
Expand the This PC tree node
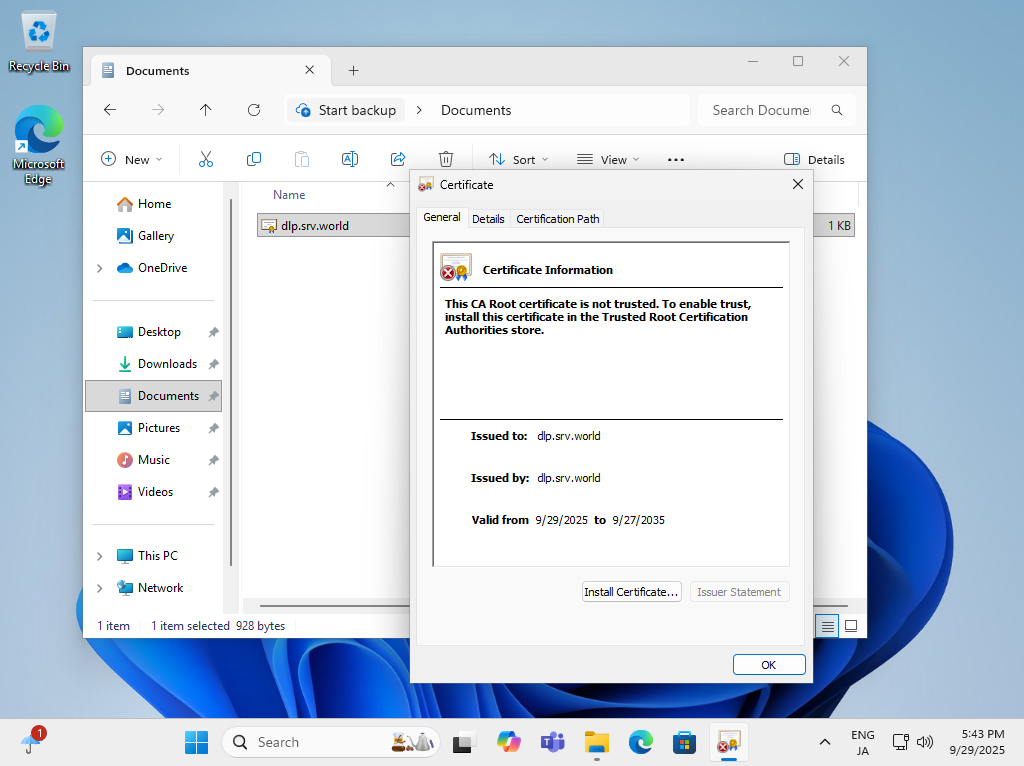[x=99, y=556]
